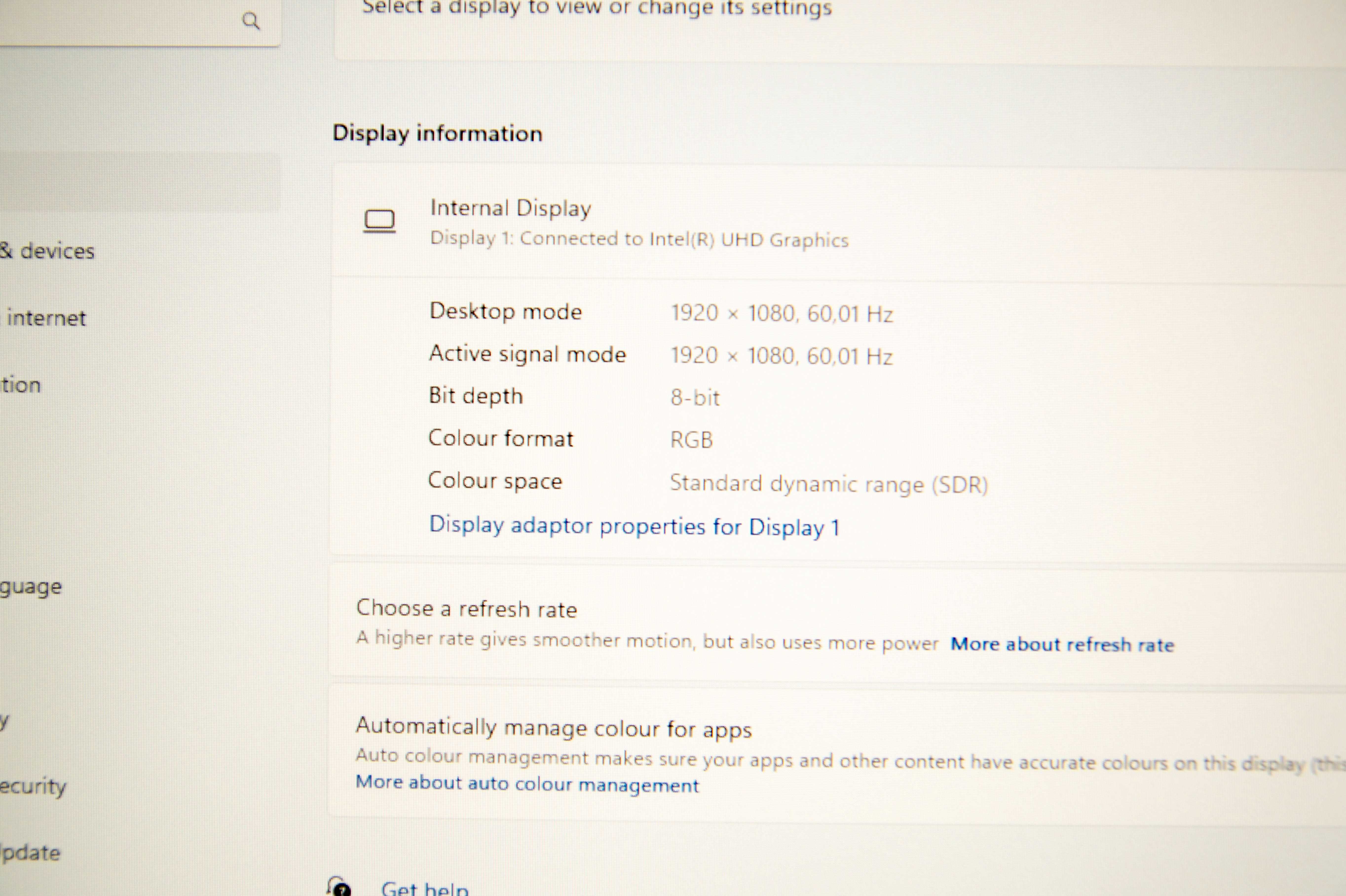Click the Internal Display heading
1346x896 pixels.
(511, 208)
